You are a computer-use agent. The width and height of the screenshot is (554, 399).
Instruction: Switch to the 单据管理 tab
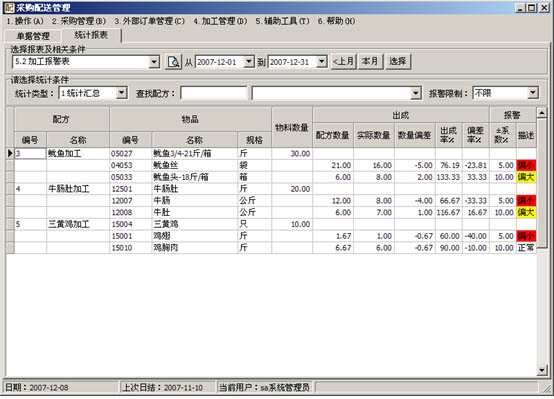(33, 36)
